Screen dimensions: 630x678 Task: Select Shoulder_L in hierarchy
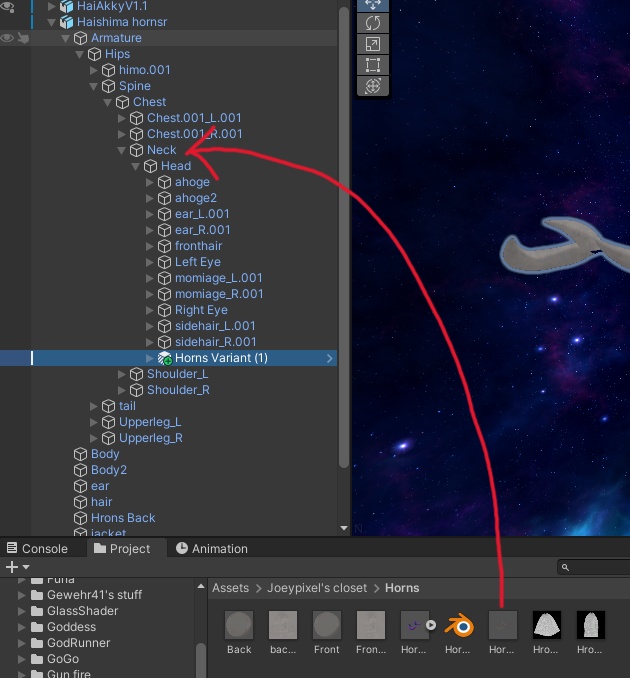tap(177, 374)
